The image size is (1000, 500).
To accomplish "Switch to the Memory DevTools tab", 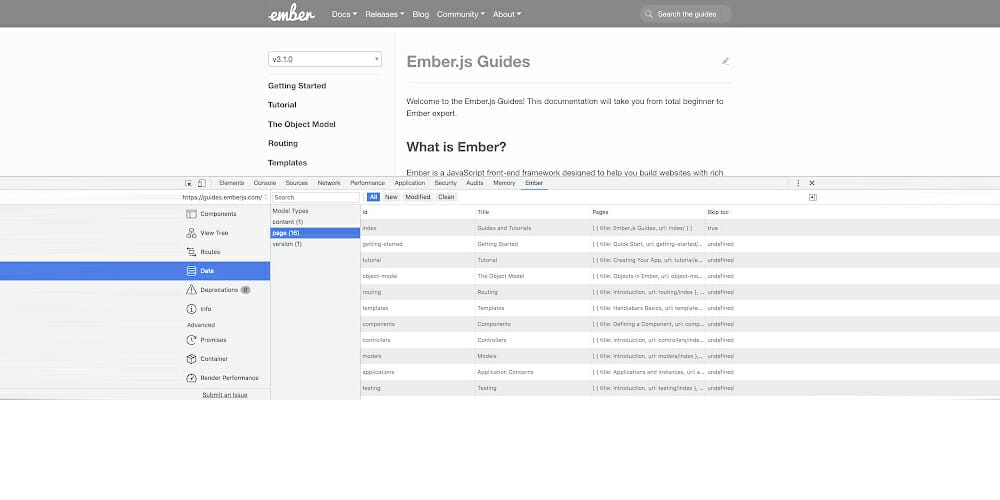I will (x=504, y=183).
